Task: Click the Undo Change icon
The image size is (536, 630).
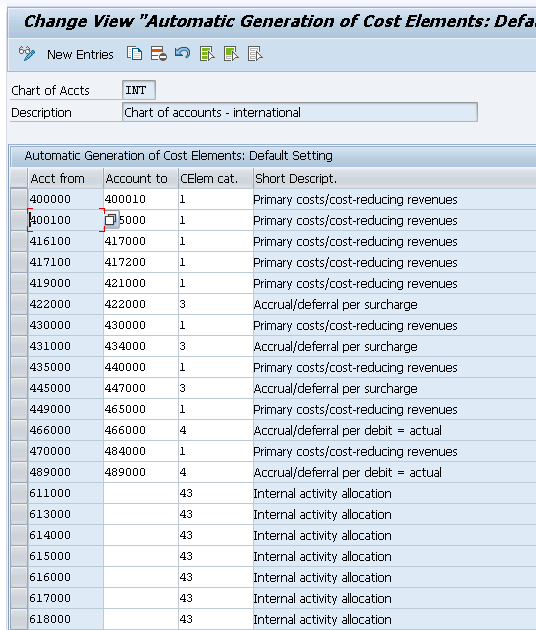Action: 182,53
